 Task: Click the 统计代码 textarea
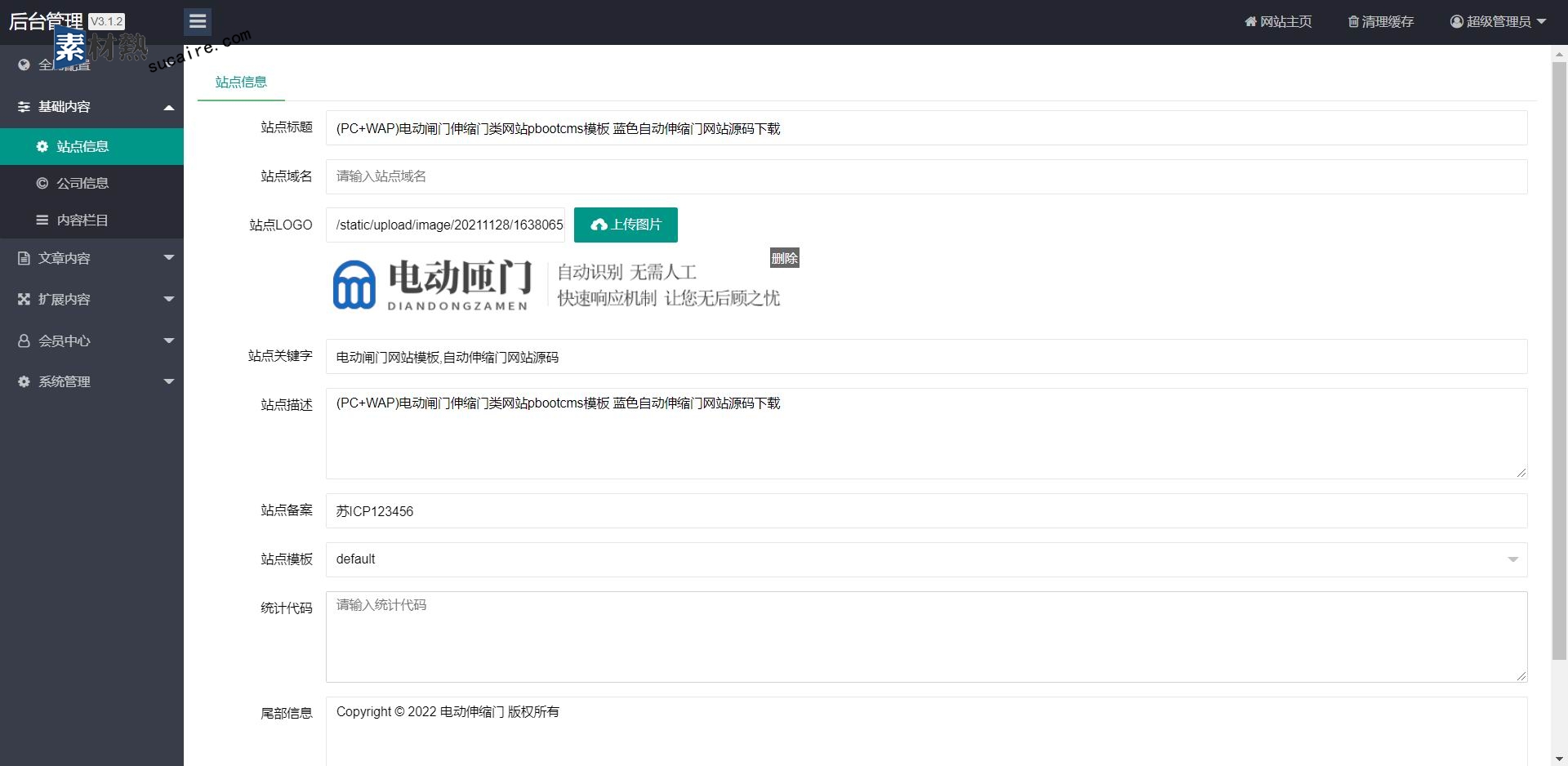point(926,637)
